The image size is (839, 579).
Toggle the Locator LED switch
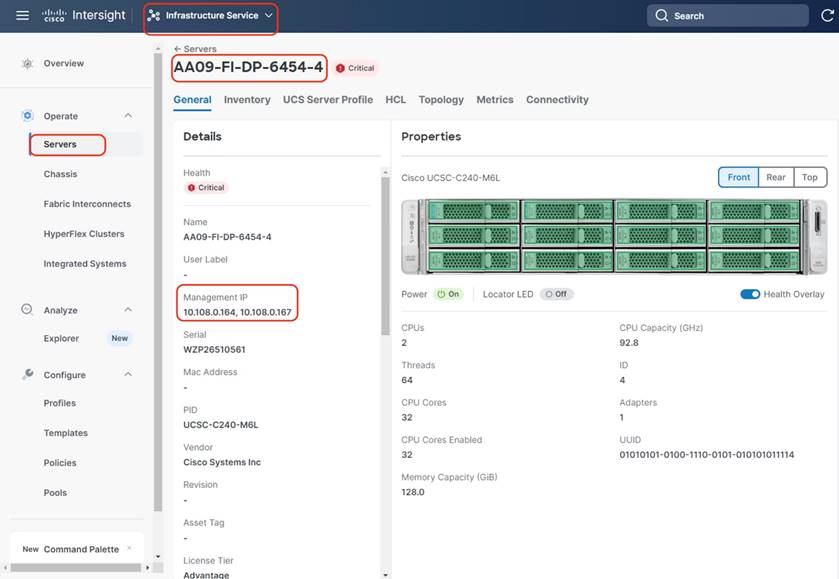click(x=556, y=294)
